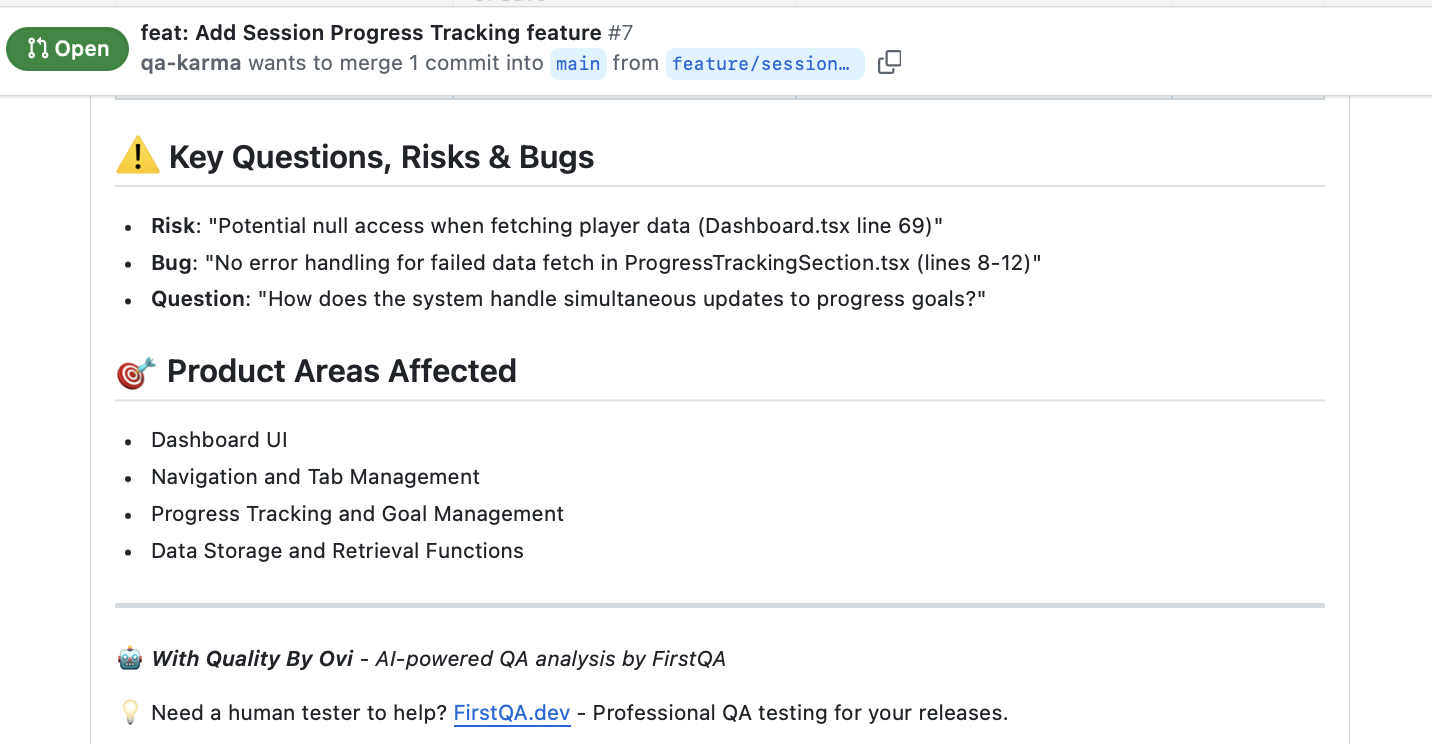
Task: Open the FirstQA.dev link
Action: pyautogui.click(x=511, y=713)
